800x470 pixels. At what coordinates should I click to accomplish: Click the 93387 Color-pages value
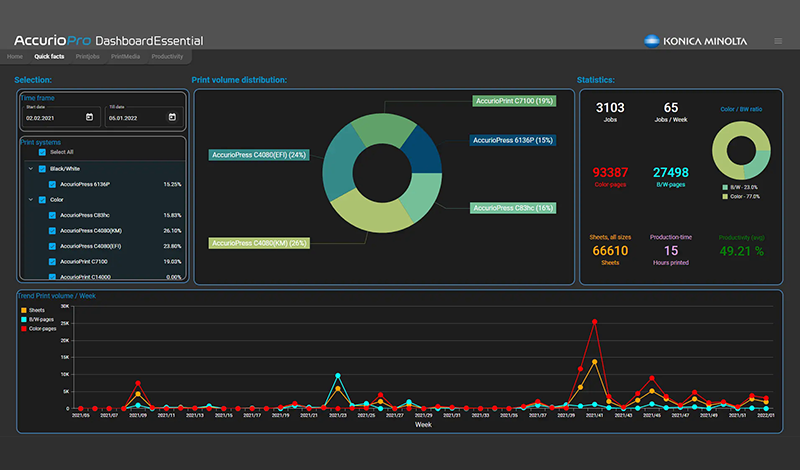(610, 172)
